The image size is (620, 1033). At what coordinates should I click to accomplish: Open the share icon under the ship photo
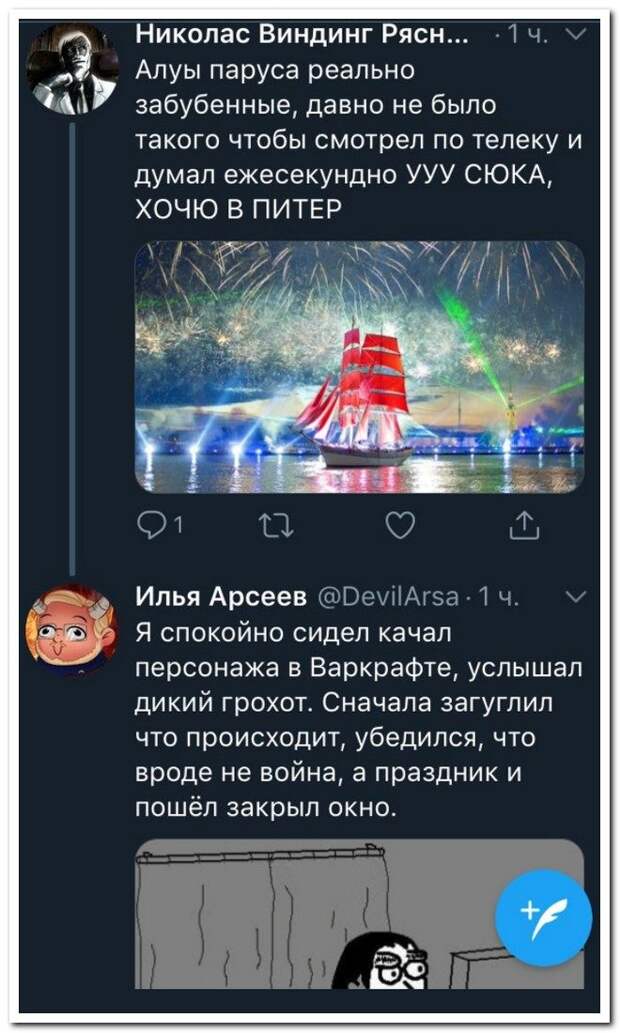[525, 526]
